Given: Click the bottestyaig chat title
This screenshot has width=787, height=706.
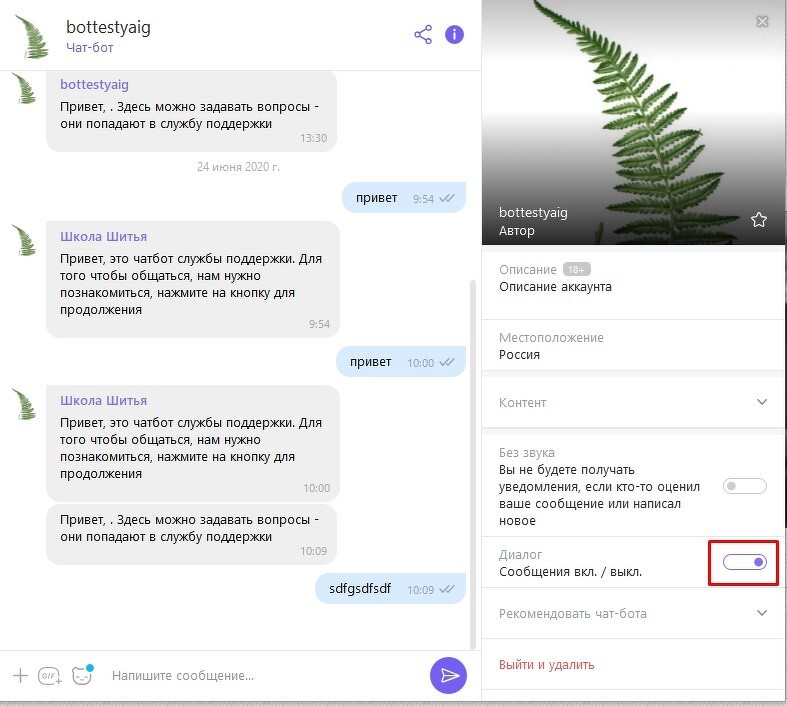Looking at the screenshot, I should pyautogui.click(x=108, y=27).
